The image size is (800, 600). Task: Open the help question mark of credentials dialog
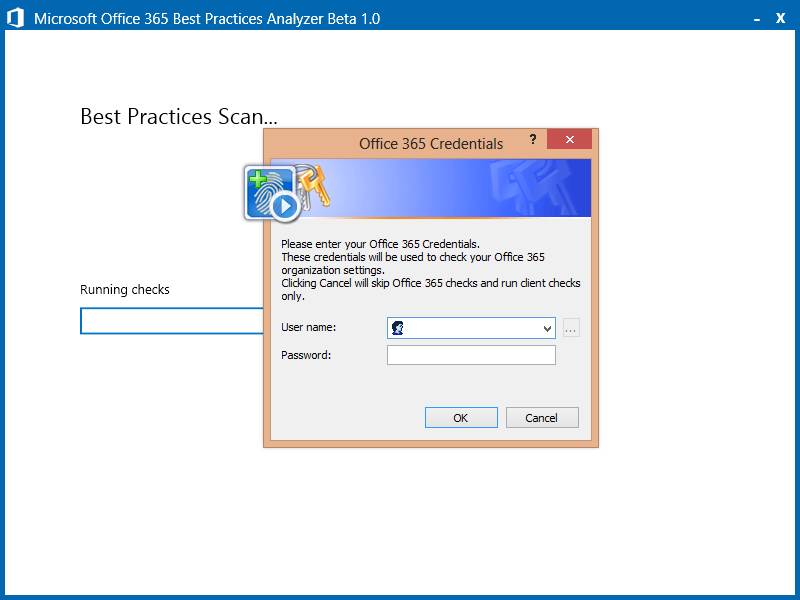pyautogui.click(x=533, y=139)
